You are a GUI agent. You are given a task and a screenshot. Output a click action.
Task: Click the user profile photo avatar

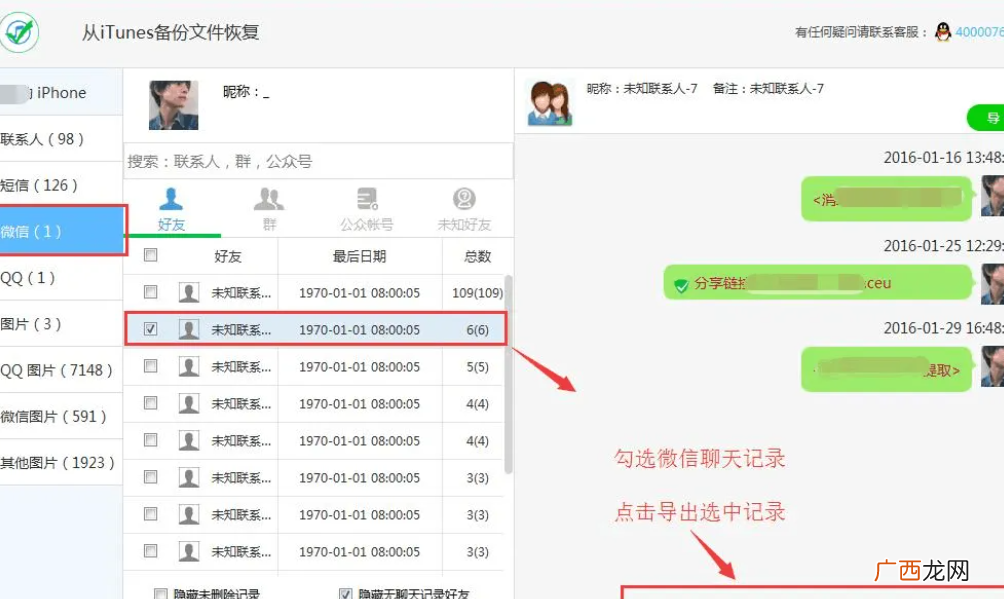(174, 105)
